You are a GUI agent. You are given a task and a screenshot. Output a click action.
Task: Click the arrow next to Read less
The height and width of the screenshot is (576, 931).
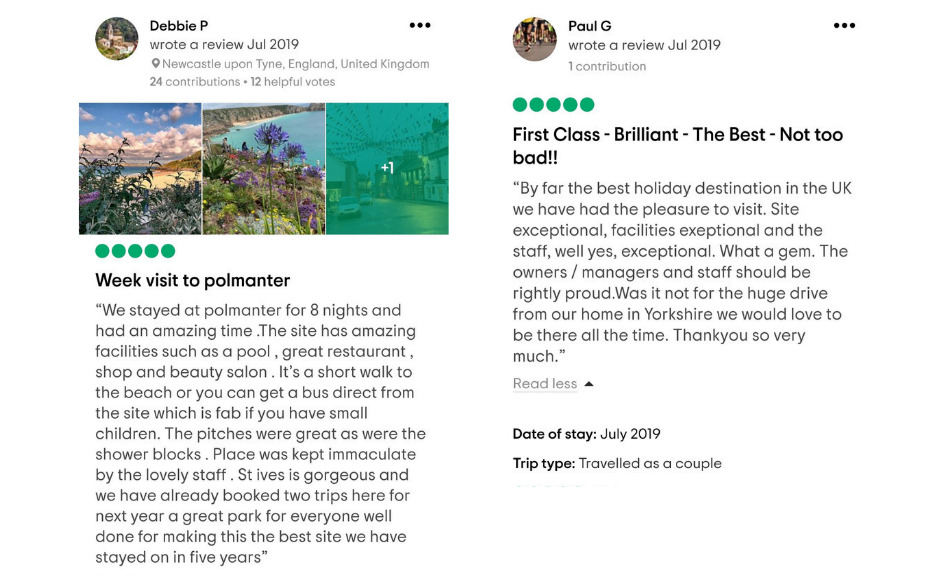589,384
